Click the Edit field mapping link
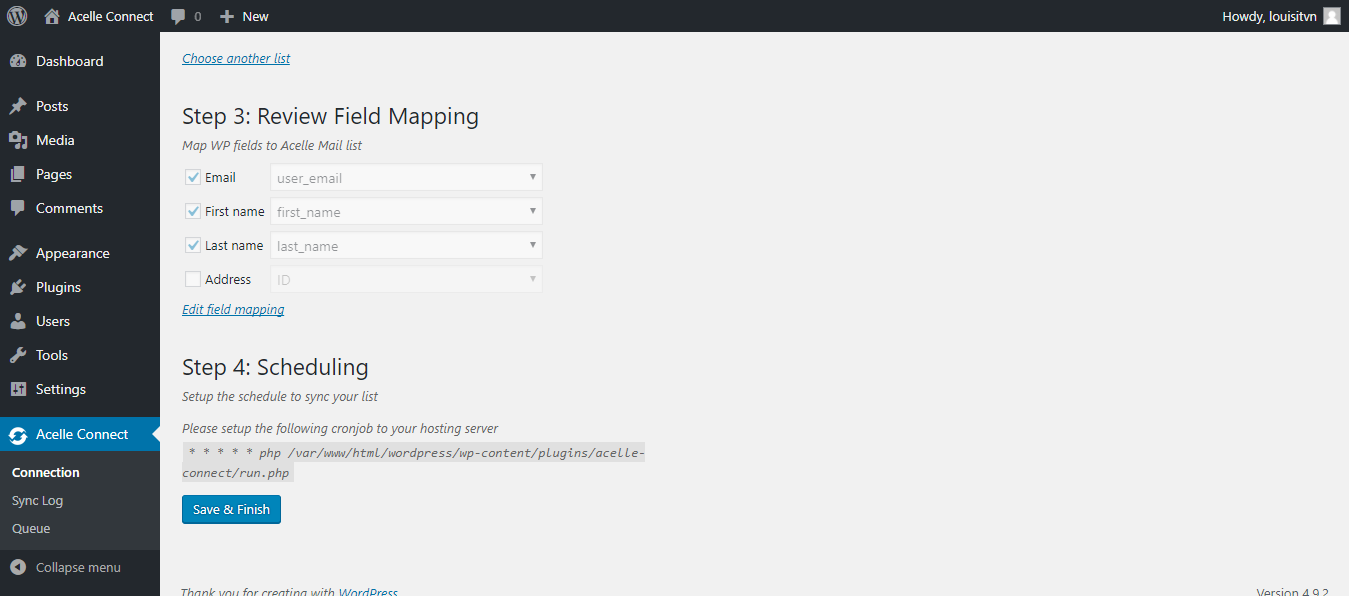Screen dimensions: 1349x596 tap(233, 310)
